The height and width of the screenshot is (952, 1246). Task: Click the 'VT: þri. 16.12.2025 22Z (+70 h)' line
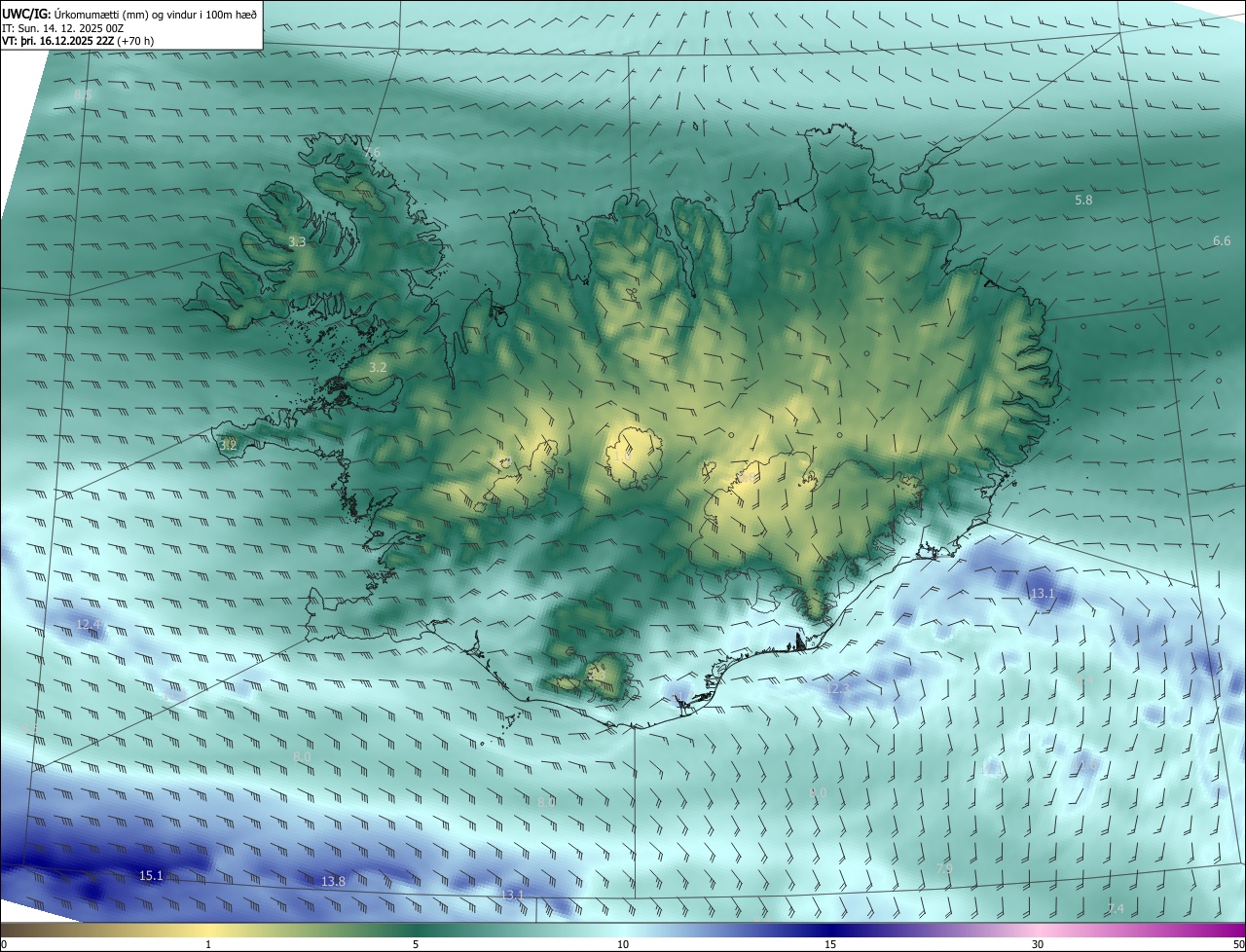[x=78, y=41]
